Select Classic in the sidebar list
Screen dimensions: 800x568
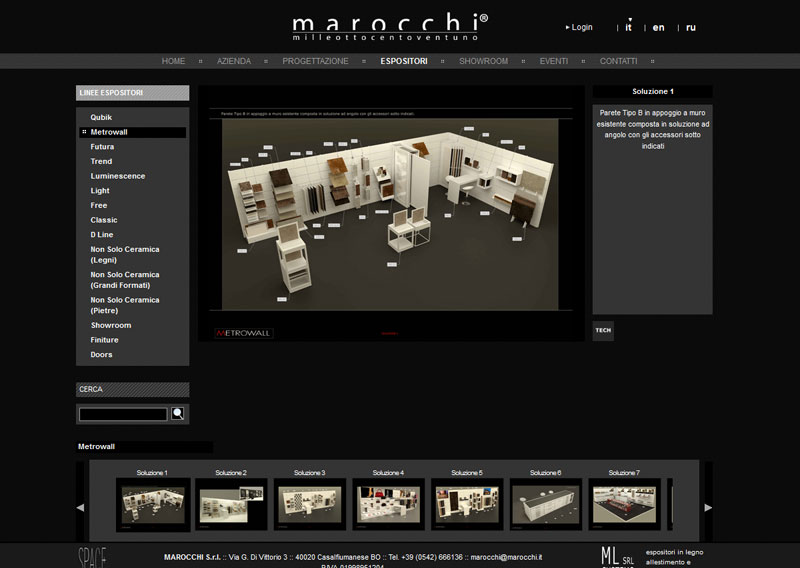[104, 220]
